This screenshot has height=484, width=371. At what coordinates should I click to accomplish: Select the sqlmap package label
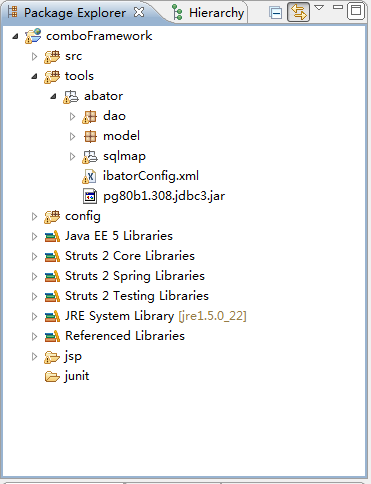124,157
